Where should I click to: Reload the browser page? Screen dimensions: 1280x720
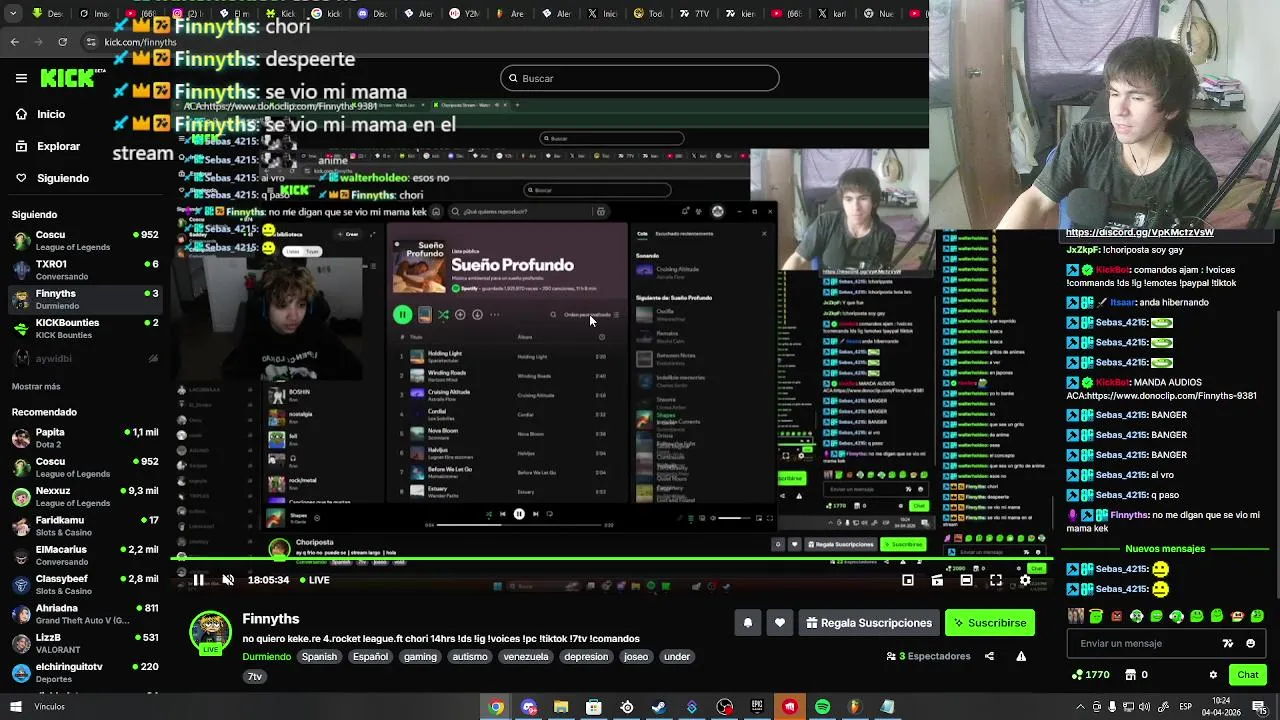(x=62, y=42)
